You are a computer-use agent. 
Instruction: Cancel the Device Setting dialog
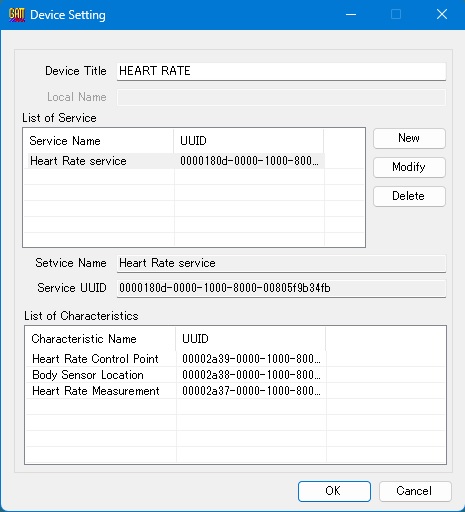(x=415, y=491)
